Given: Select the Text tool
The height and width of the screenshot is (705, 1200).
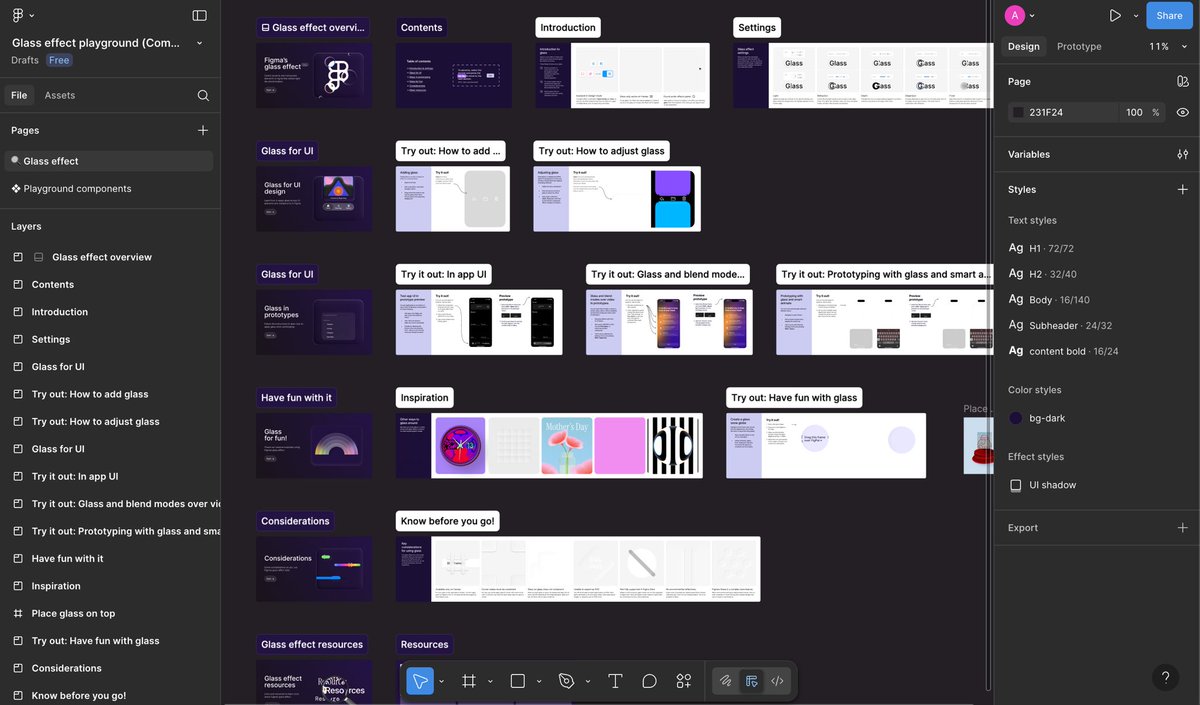Looking at the screenshot, I should (x=615, y=681).
